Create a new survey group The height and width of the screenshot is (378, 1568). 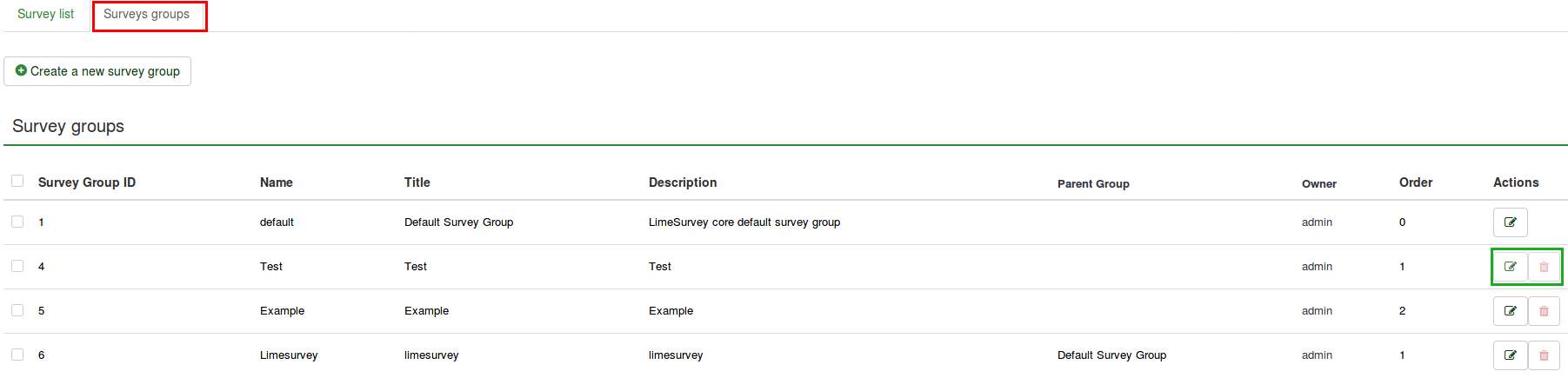point(97,71)
